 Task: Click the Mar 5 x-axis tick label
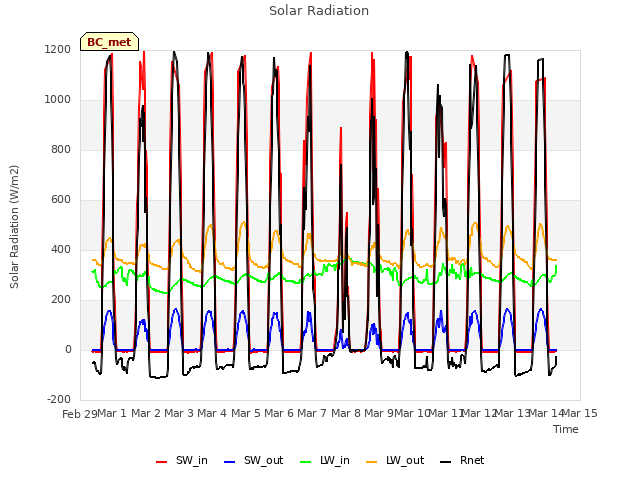coord(246,413)
